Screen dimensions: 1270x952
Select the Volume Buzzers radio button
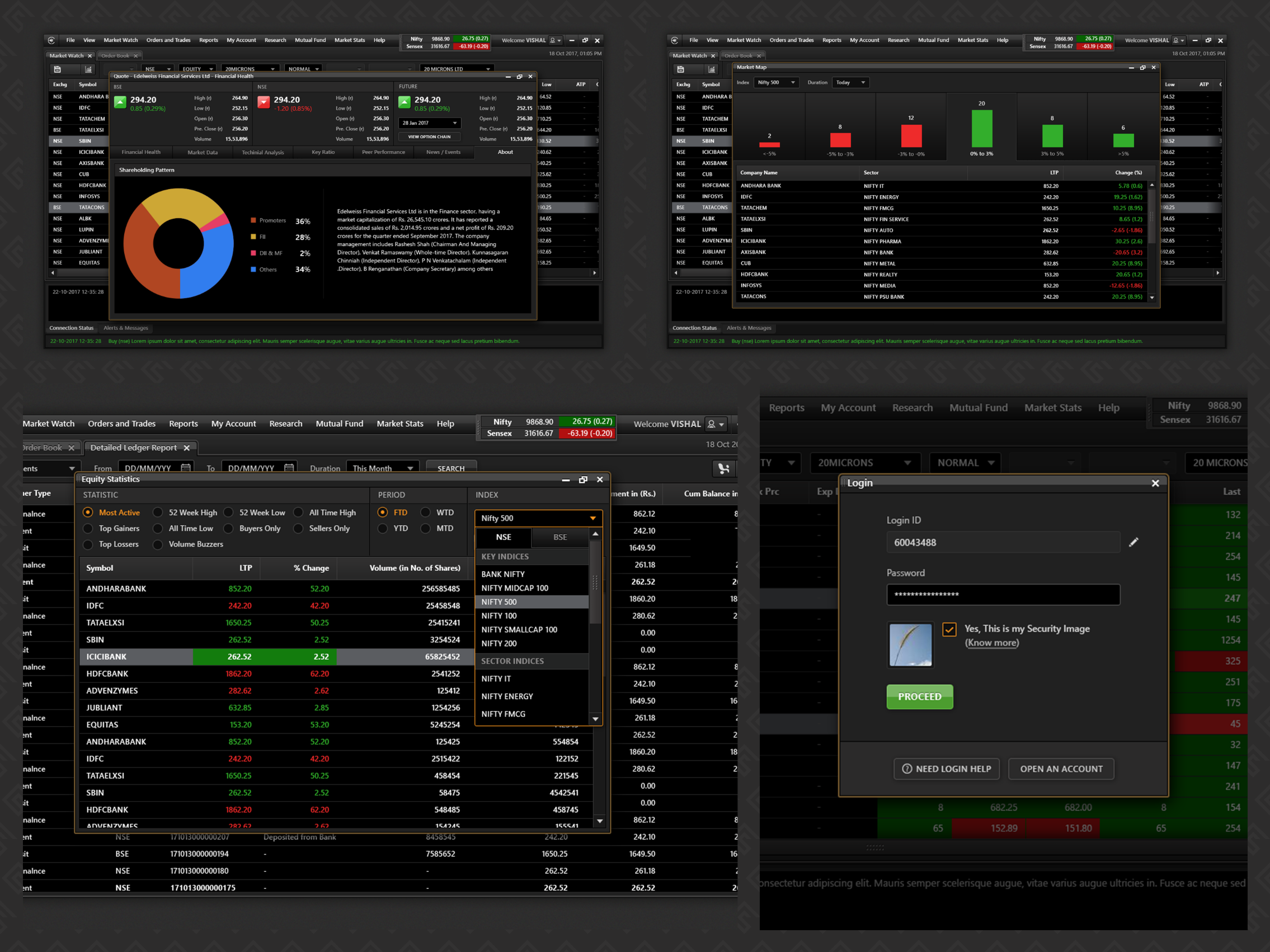coord(157,544)
